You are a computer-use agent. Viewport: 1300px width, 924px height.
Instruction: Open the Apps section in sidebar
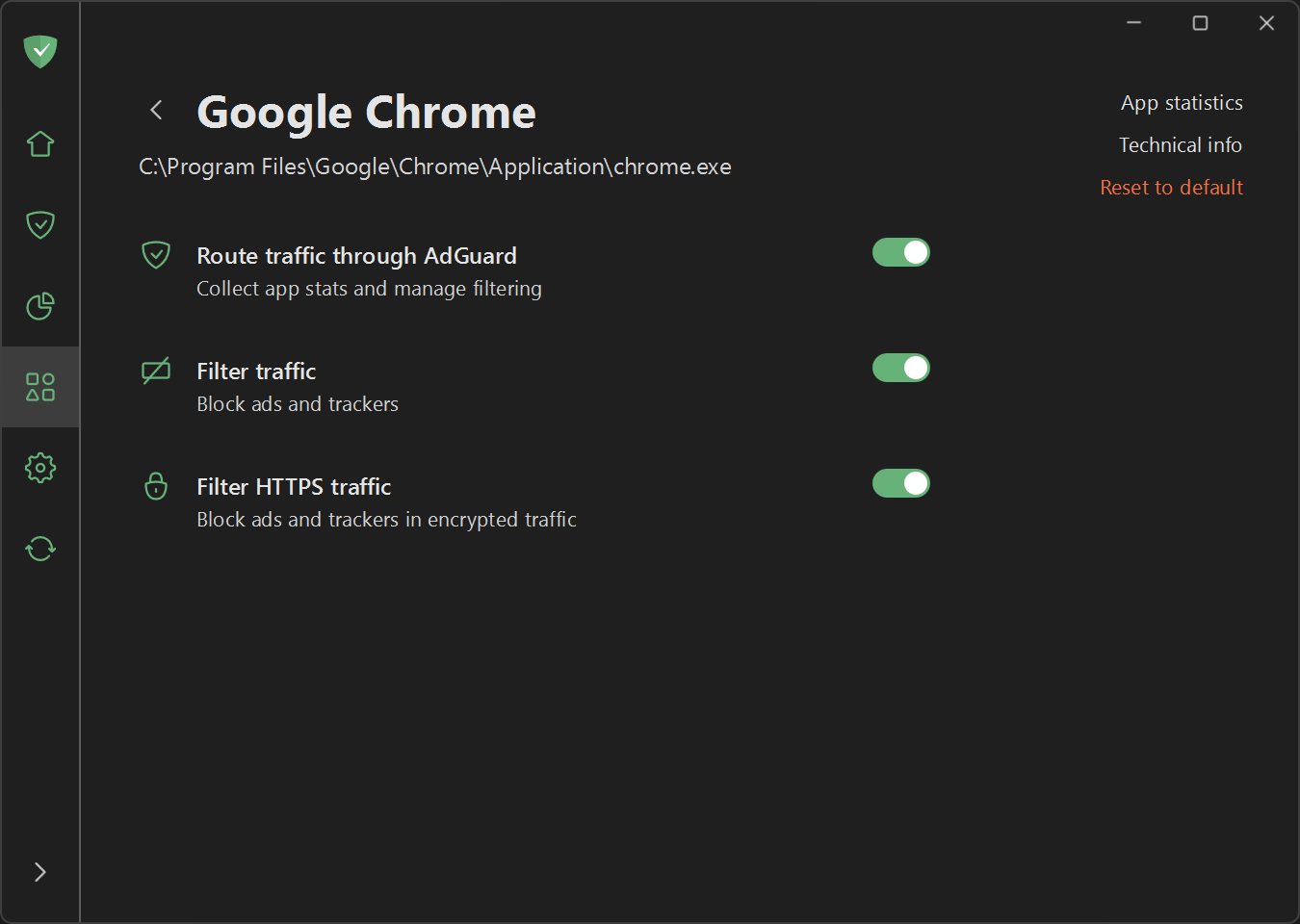click(x=40, y=387)
